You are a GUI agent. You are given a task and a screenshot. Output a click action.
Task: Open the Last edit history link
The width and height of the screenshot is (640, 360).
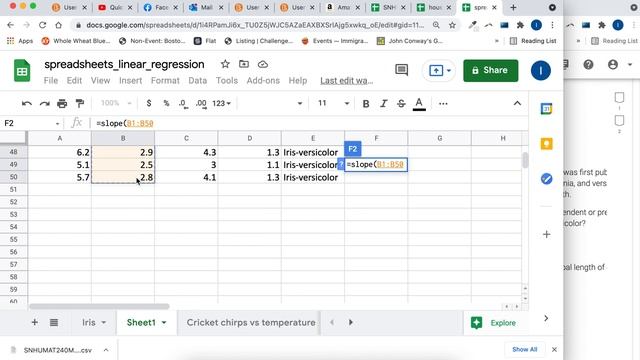(347, 81)
